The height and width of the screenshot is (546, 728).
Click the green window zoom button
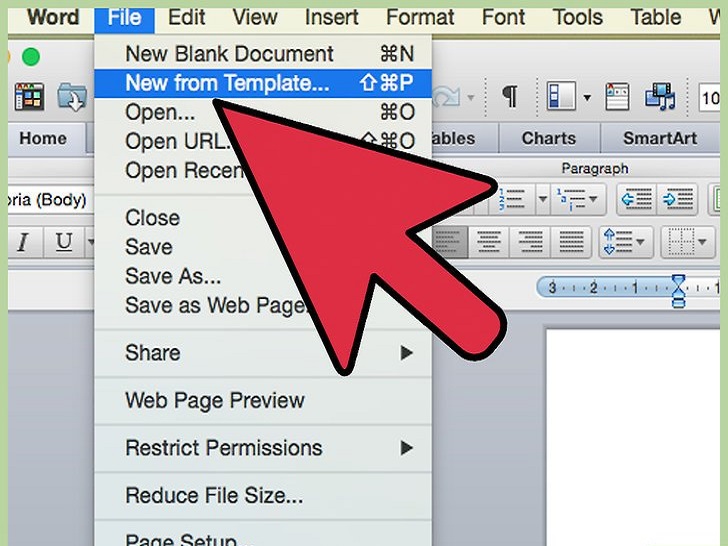(31, 57)
